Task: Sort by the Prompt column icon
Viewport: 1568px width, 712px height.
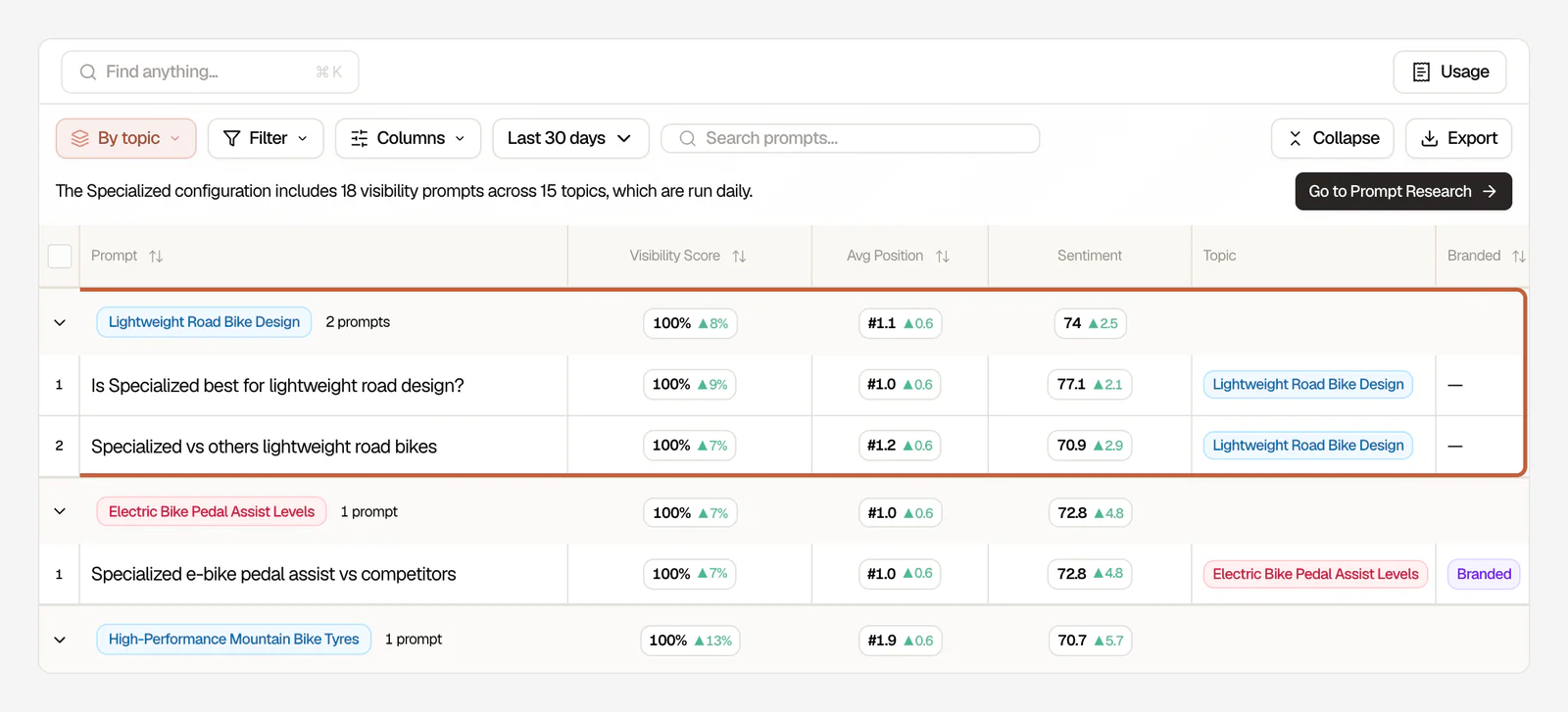Action: pos(156,256)
